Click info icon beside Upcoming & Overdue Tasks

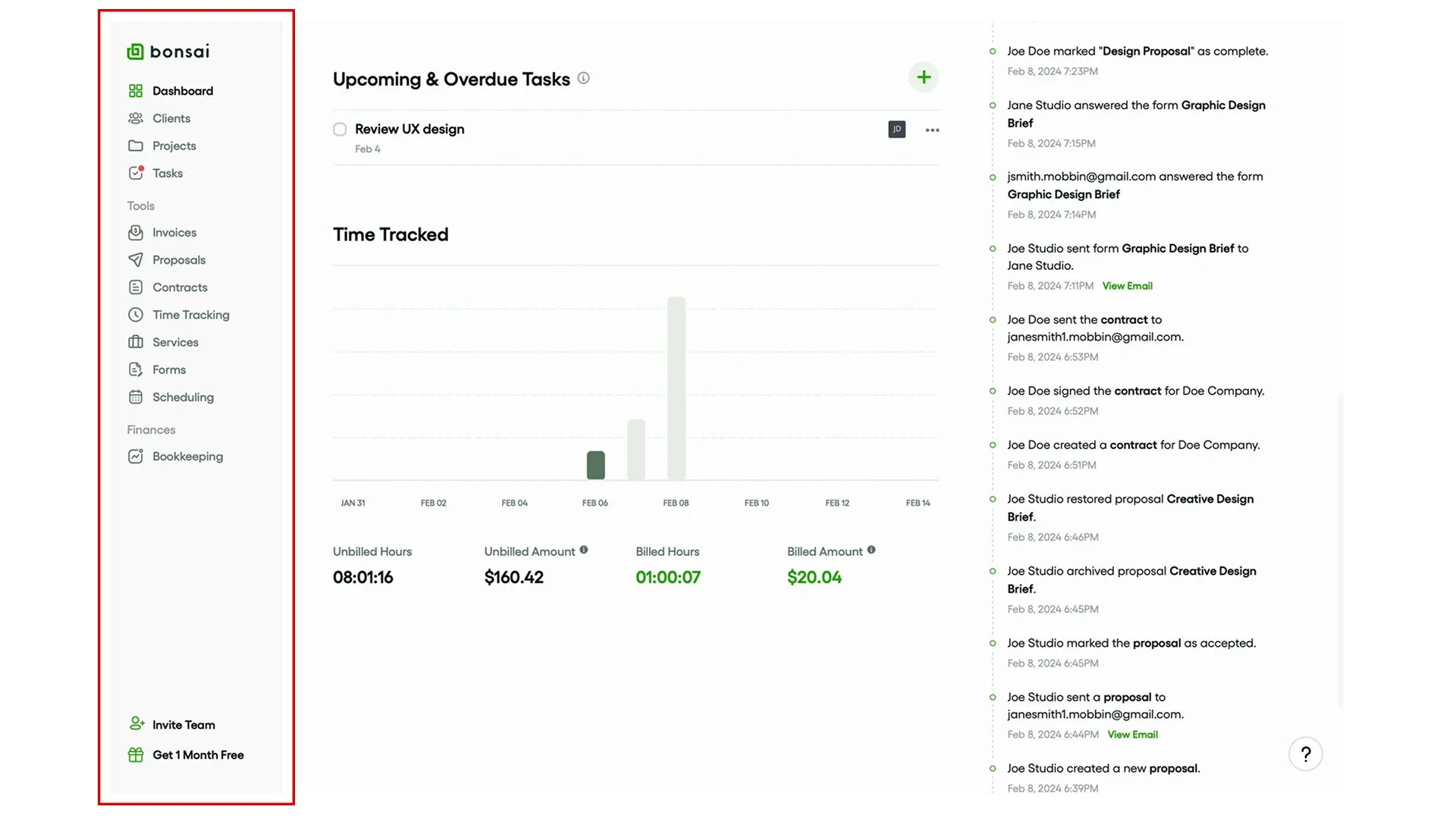(583, 78)
